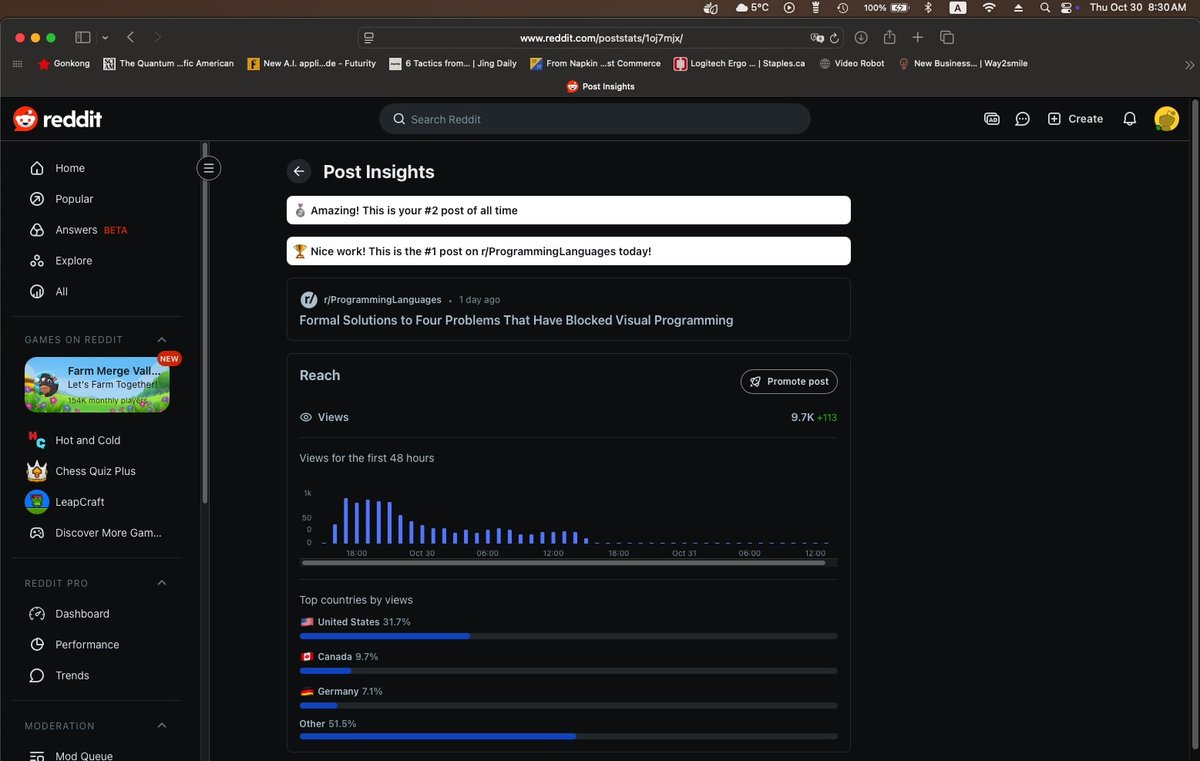Click the Search Reddit input field
1200x761 pixels.
pos(594,118)
